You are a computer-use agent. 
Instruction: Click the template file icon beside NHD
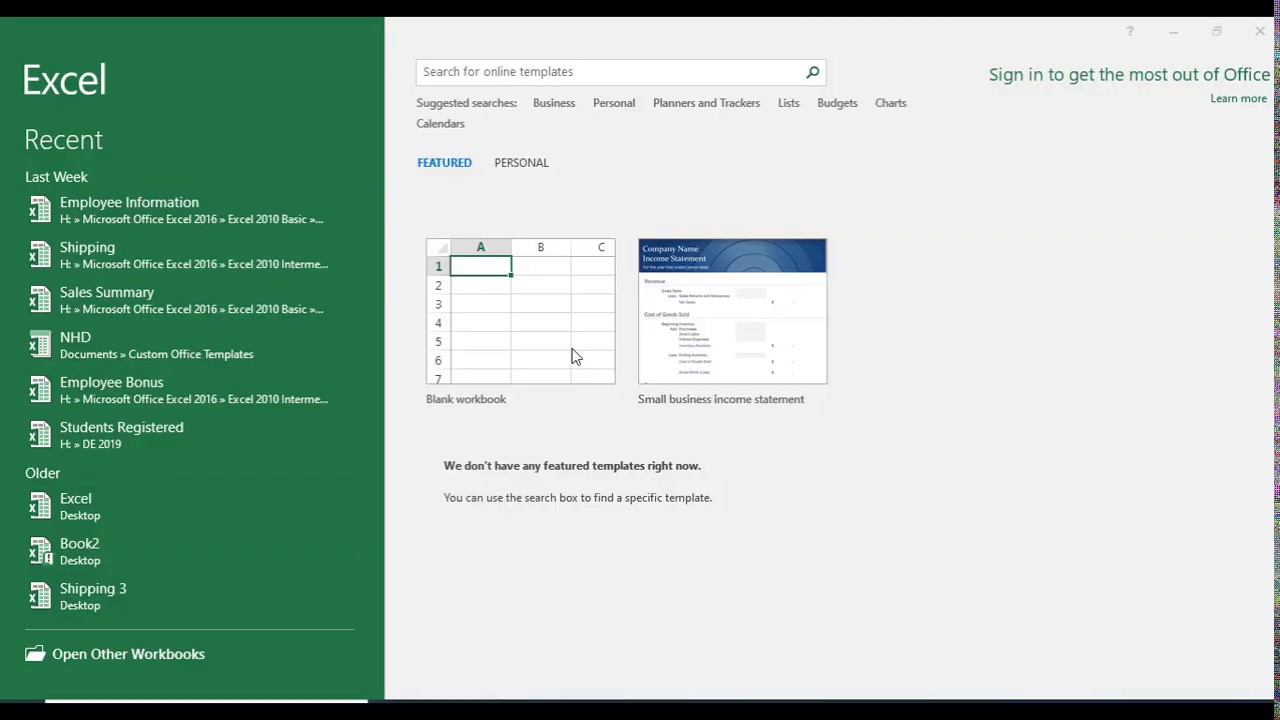pyautogui.click(x=39, y=345)
